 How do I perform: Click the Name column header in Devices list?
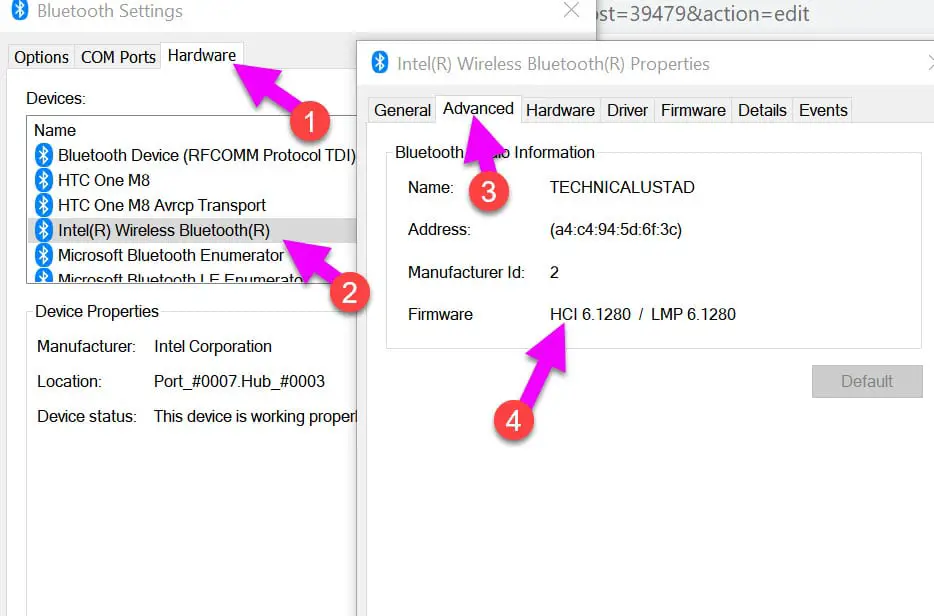pos(55,130)
